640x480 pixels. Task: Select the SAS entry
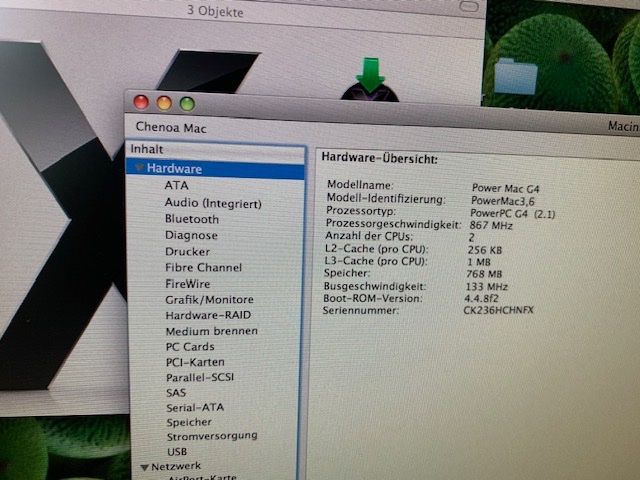176,393
